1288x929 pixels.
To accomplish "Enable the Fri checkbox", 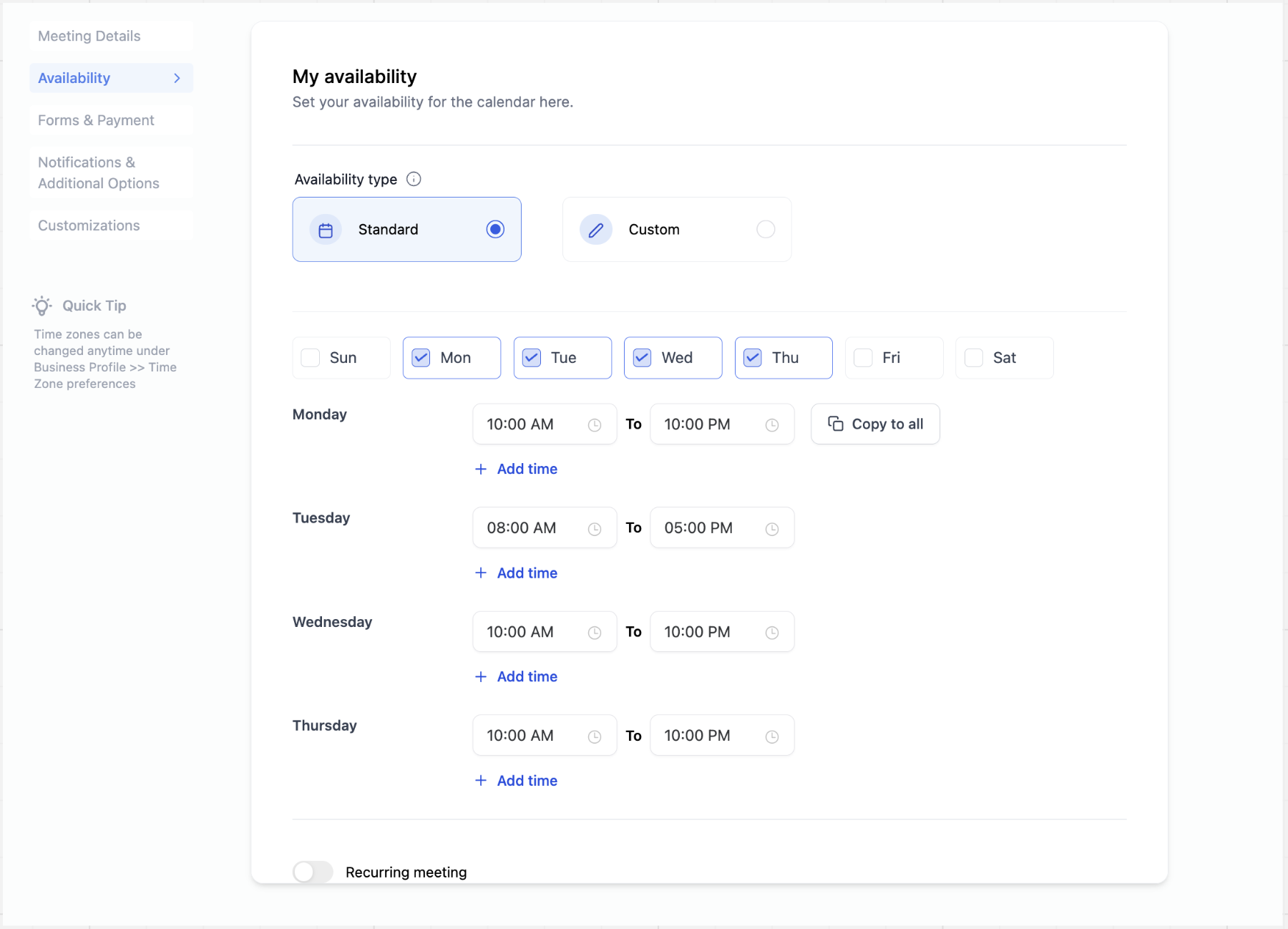I will coord(864,358).
